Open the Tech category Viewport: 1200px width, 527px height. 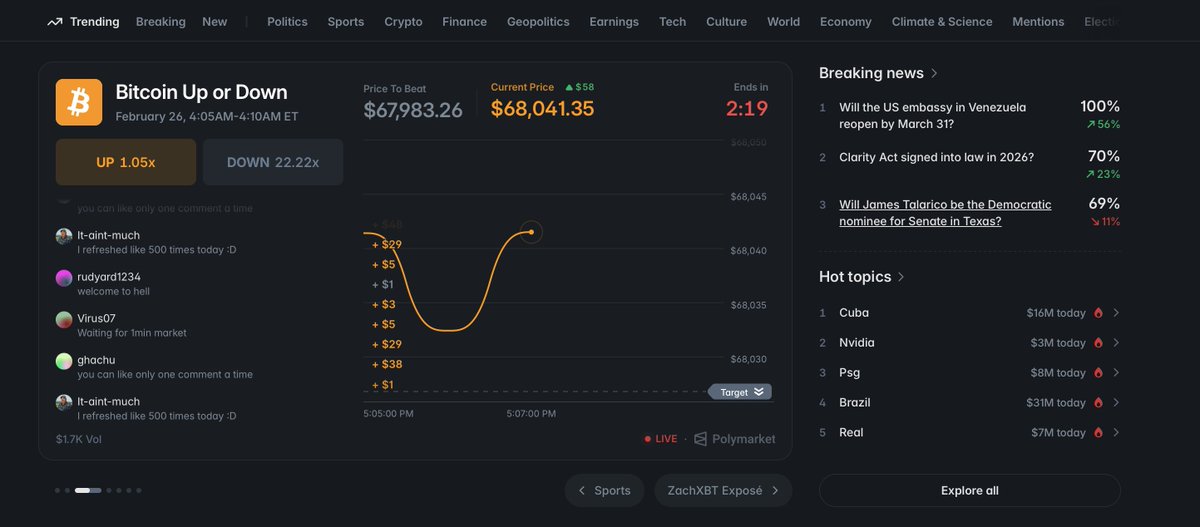pos(673,22)
